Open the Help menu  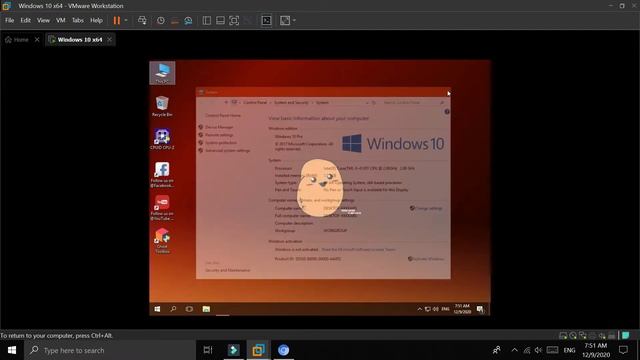click(x=96, y=20)
